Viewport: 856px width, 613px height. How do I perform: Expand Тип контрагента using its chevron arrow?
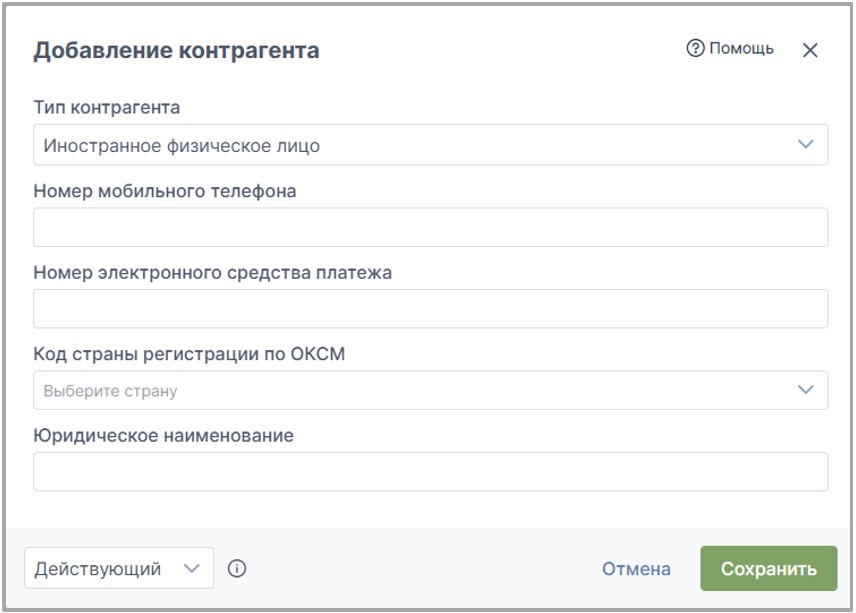806,145
